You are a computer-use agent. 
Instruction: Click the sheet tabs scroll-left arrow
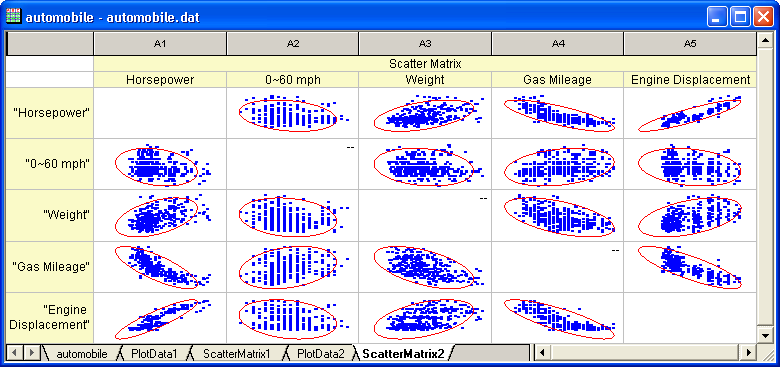pyautogui.click(x=14, y=353)
